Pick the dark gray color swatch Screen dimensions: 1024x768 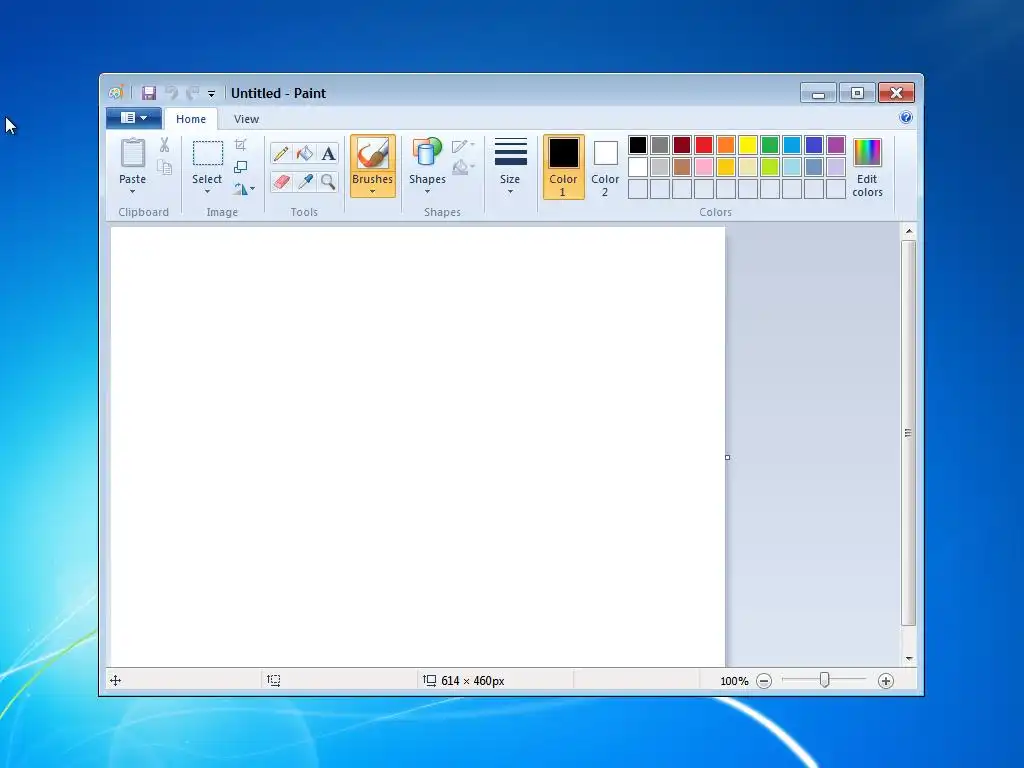coord(660,145)
